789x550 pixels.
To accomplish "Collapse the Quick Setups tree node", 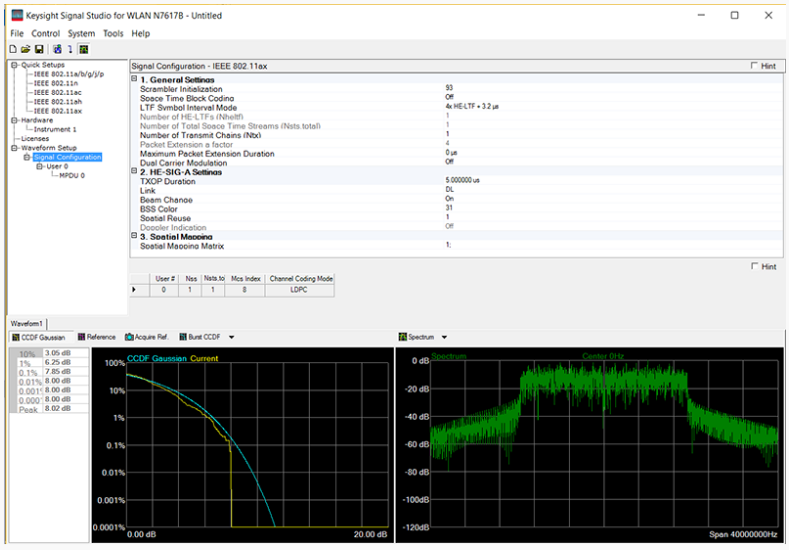I will pos(15,65).
